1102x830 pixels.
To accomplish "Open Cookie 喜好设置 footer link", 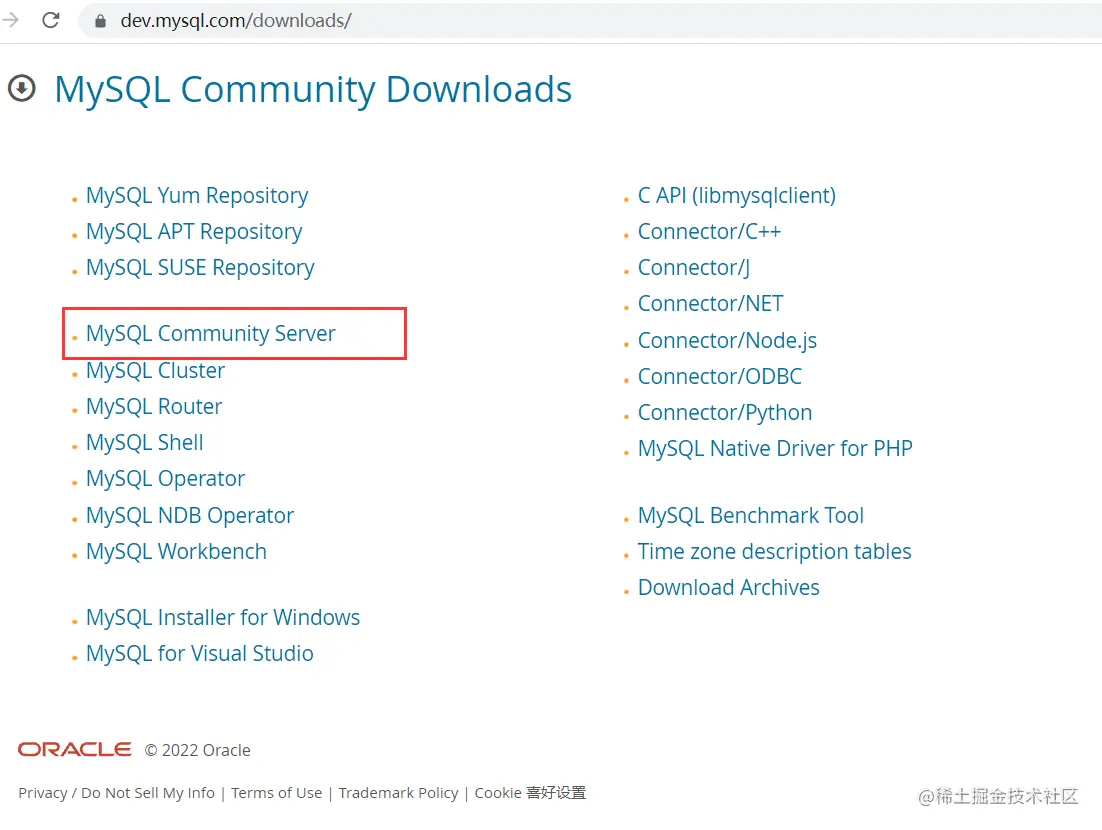I will [530, 793].
